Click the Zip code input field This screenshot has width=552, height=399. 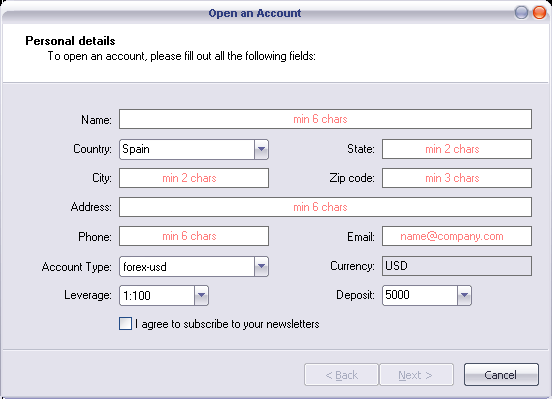(457, 178)
